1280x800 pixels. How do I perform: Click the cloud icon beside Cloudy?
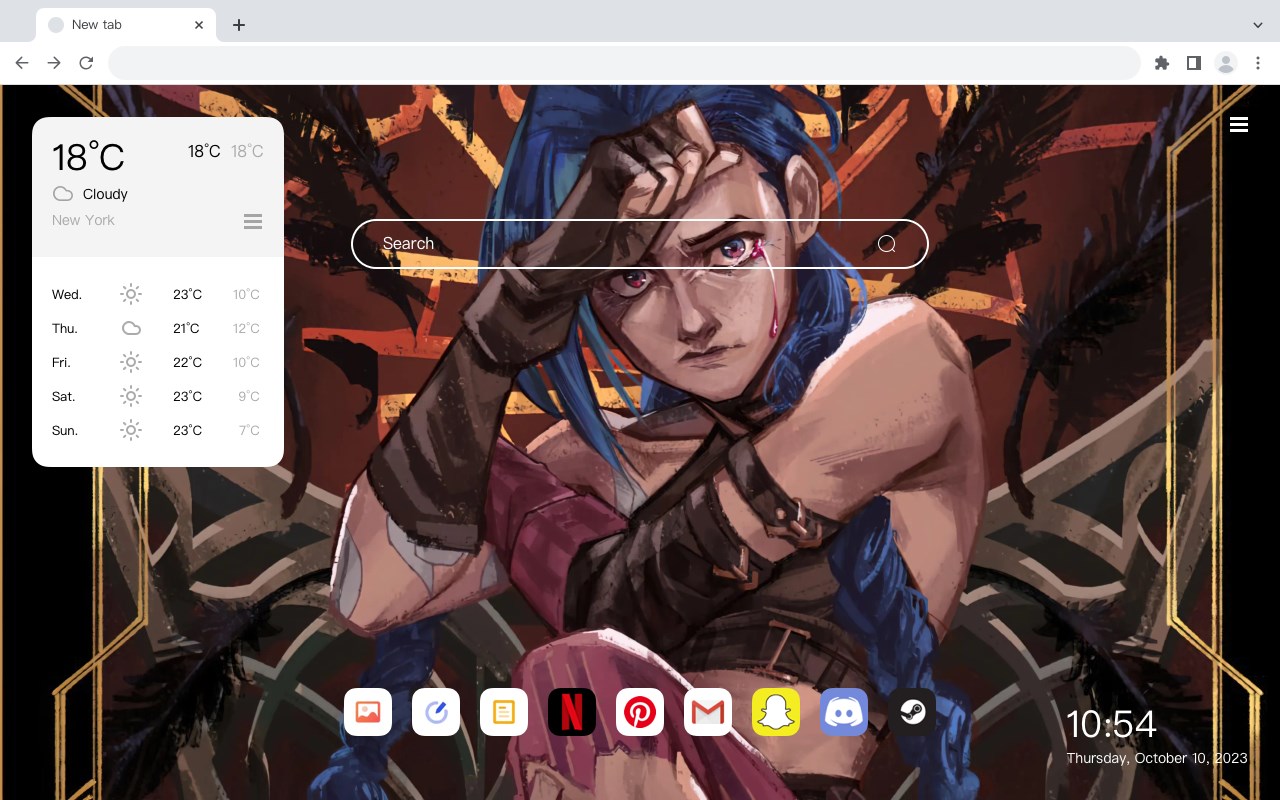[x=63, y=194]
